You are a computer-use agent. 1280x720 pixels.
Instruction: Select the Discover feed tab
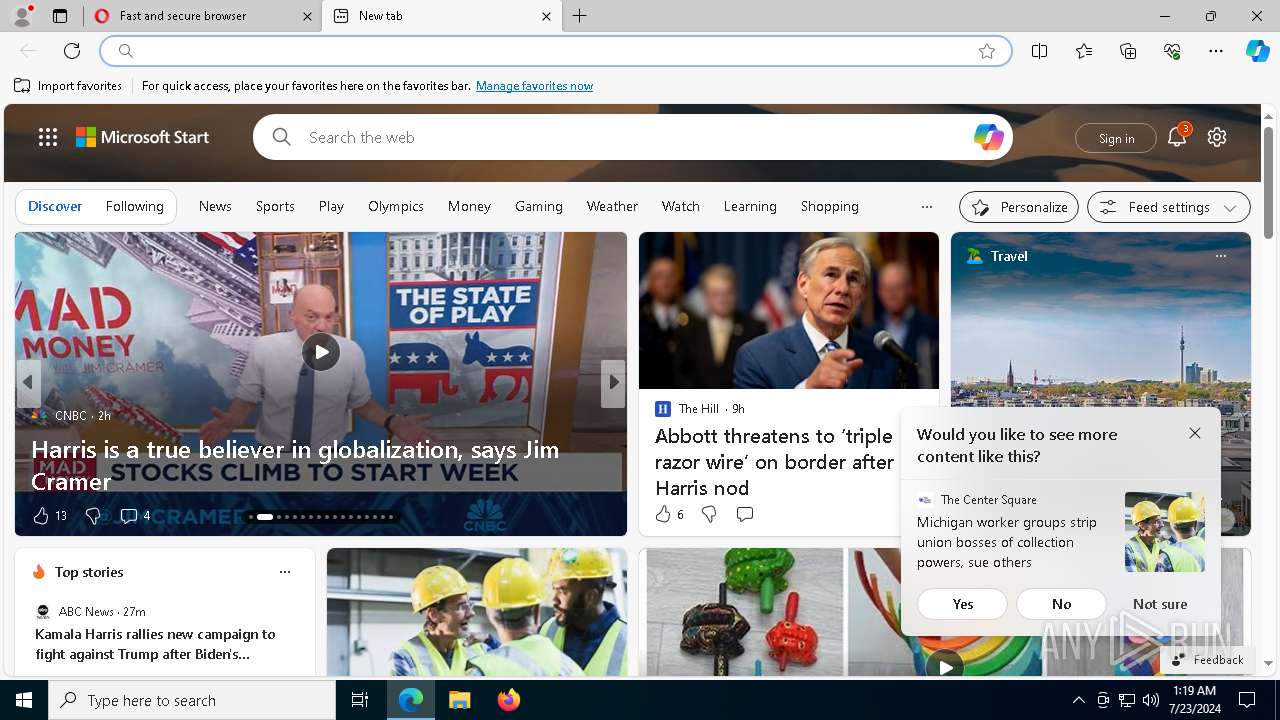point(55,206)
